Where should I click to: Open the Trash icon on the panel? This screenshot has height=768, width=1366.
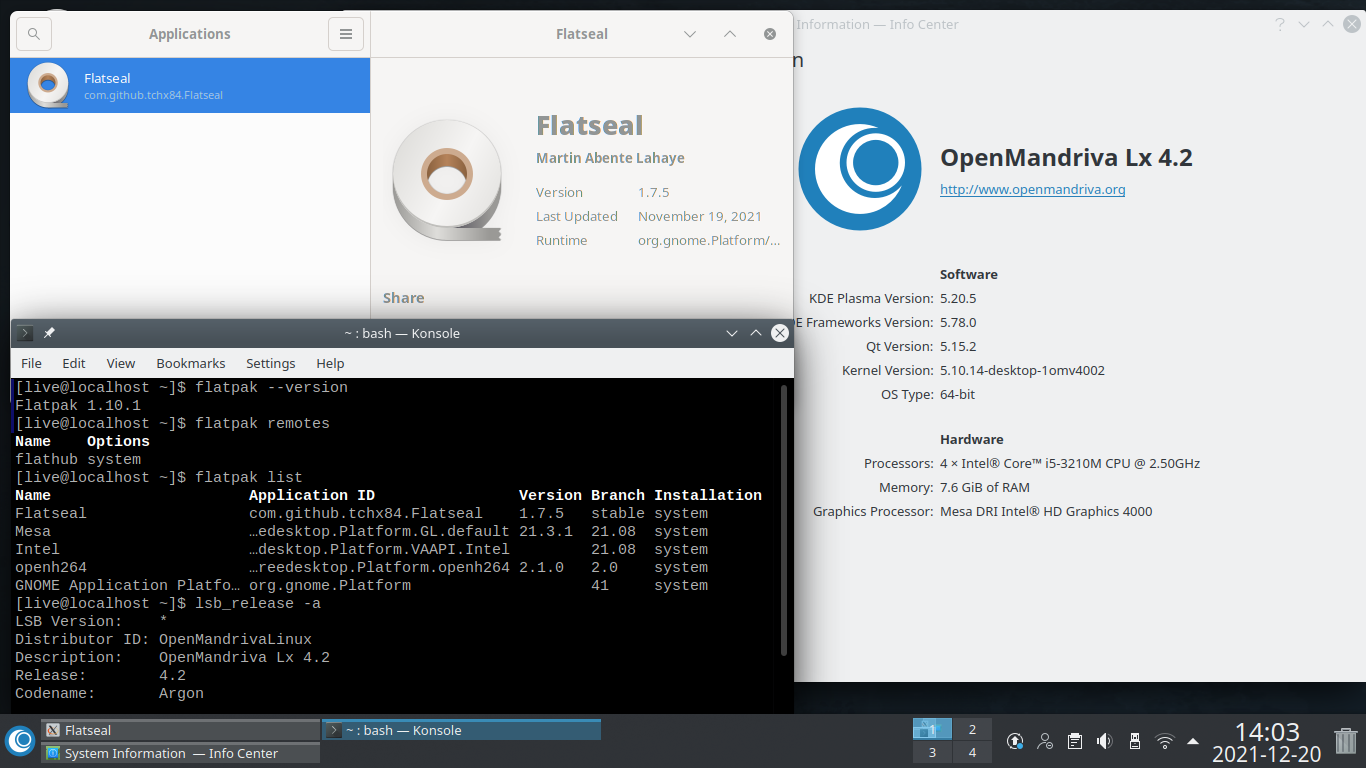click(x=1345, y=742)
